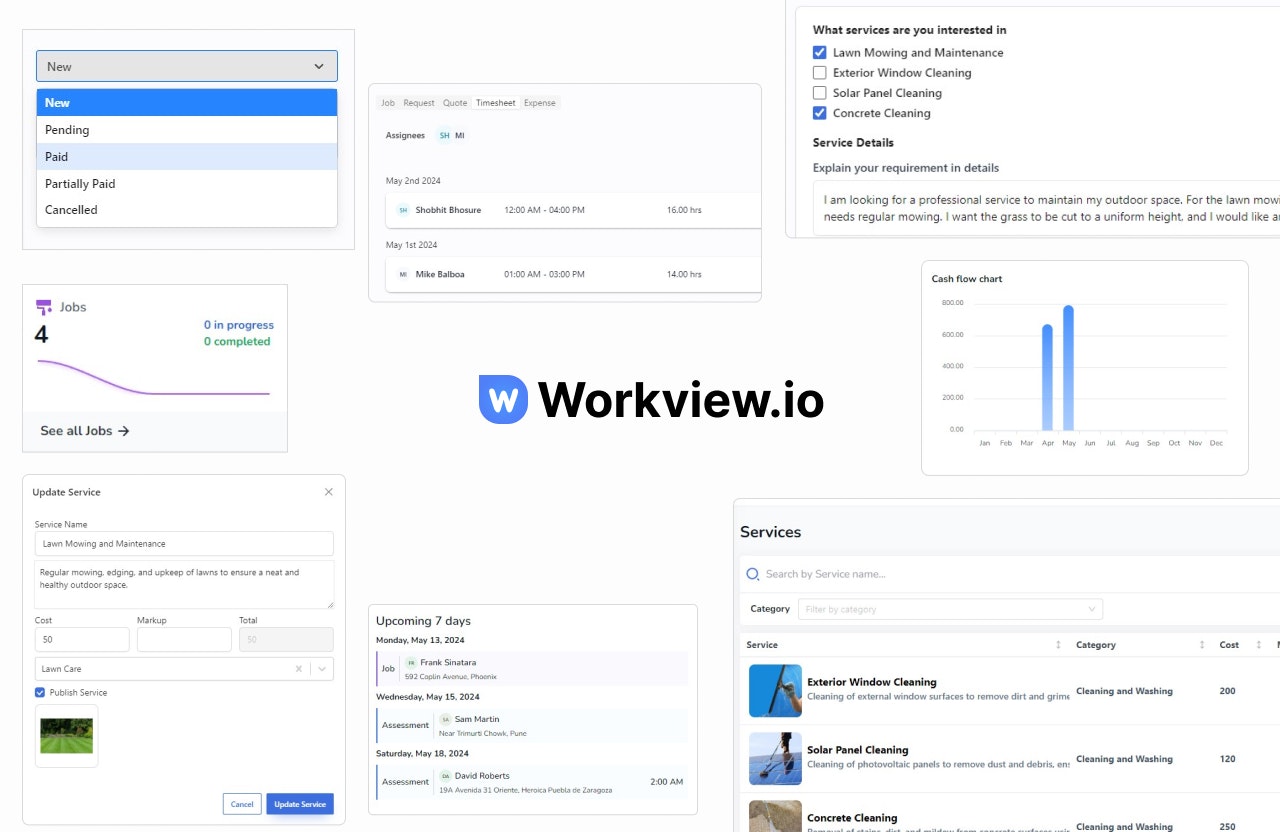The height and width of the screenshot is (832, 1280).
Task: Expand the Lawn Care category dropdown
Action: tap(322, 669)
